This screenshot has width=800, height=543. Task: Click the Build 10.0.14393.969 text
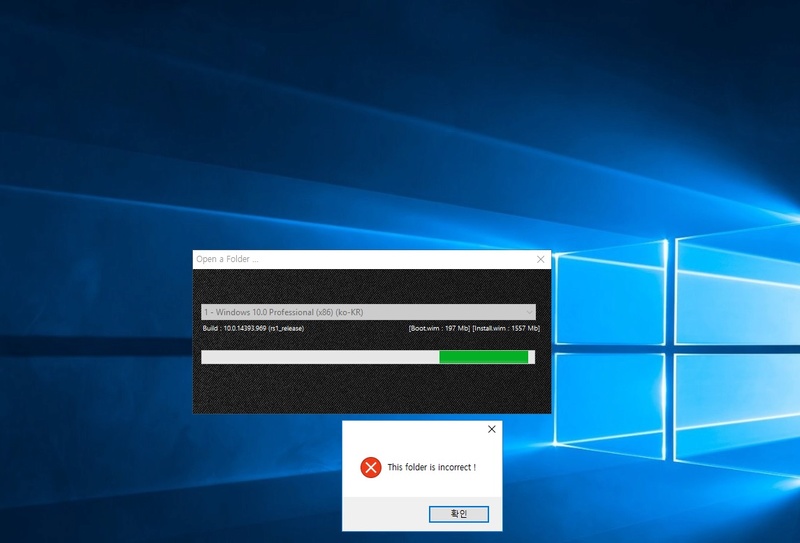[253, 328]
